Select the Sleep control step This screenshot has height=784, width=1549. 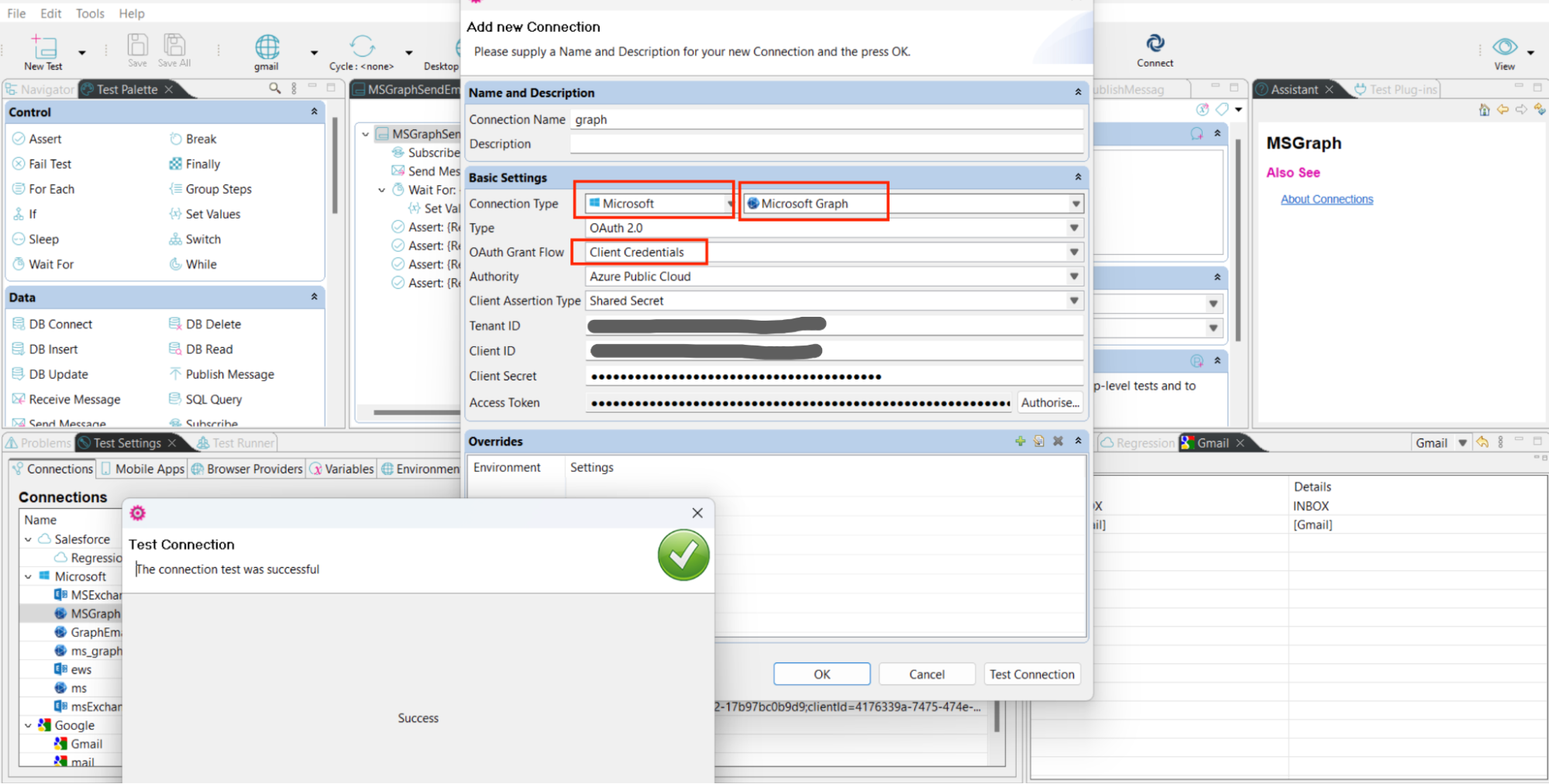(36, 239)
